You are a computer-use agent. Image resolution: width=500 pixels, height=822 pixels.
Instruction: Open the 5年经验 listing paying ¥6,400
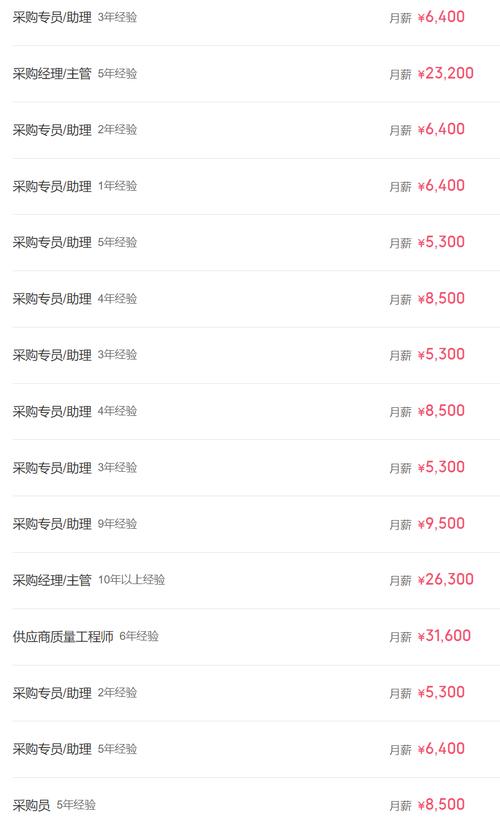pyautogui.click(x=256, y=749)
